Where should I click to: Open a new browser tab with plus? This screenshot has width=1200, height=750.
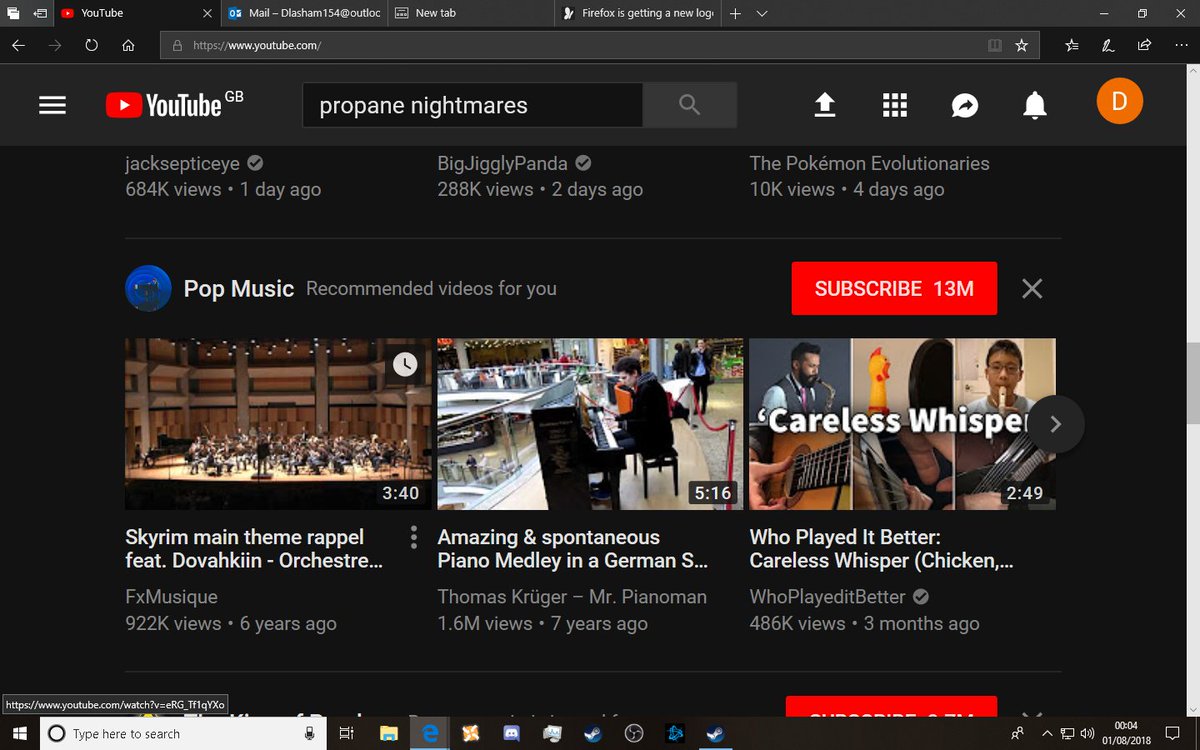[x=735, y=13]
